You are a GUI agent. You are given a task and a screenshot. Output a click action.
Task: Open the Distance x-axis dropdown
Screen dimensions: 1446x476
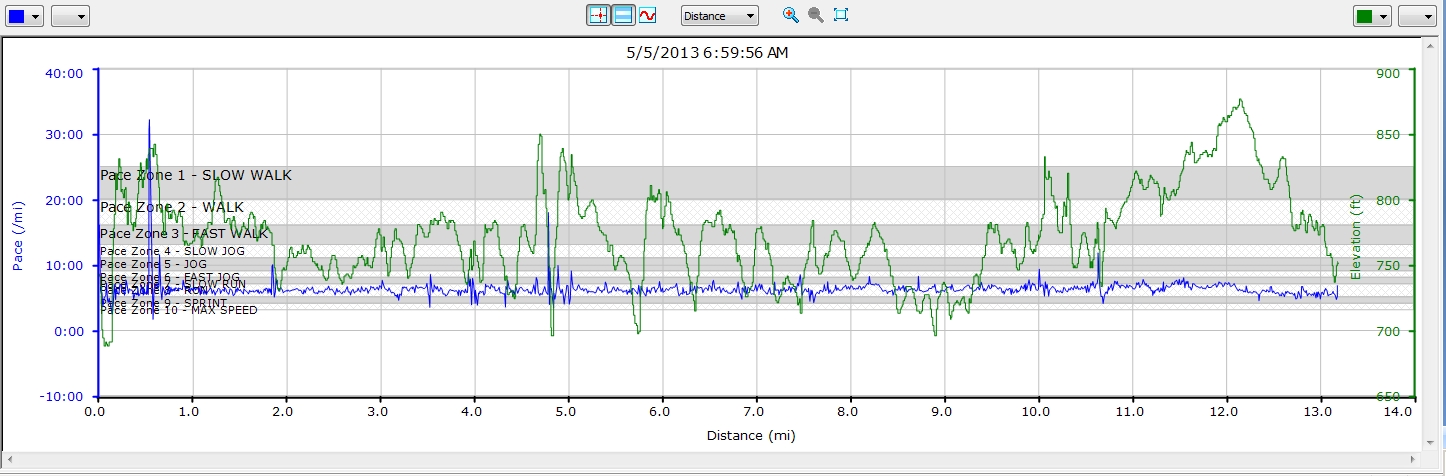(719, 16)
